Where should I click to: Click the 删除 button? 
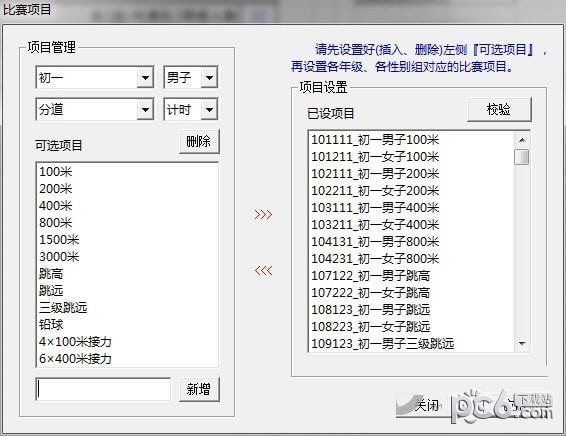pyautogui.click(x=199, y=141)
